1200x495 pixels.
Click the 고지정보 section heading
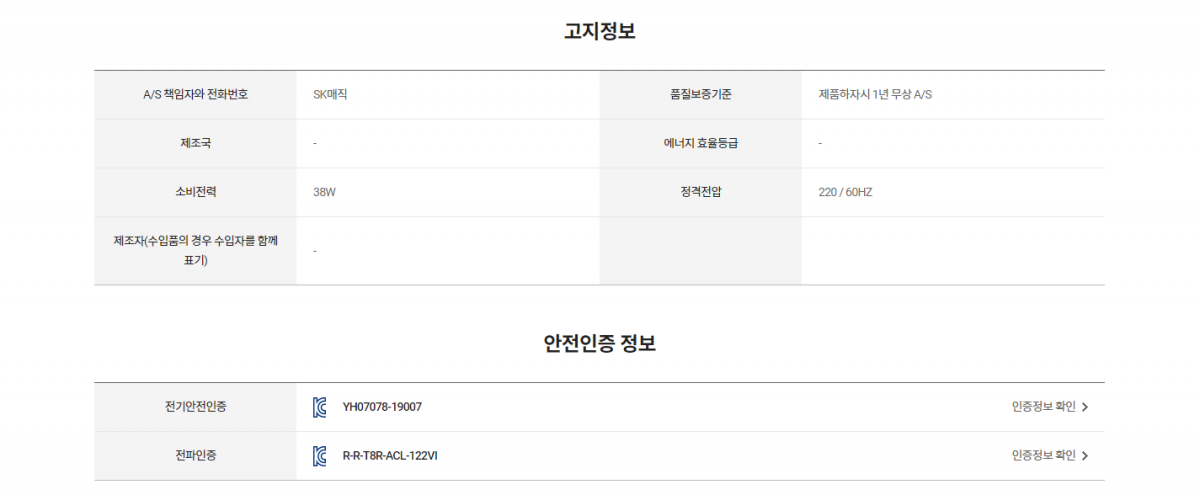tap(600, 31)
